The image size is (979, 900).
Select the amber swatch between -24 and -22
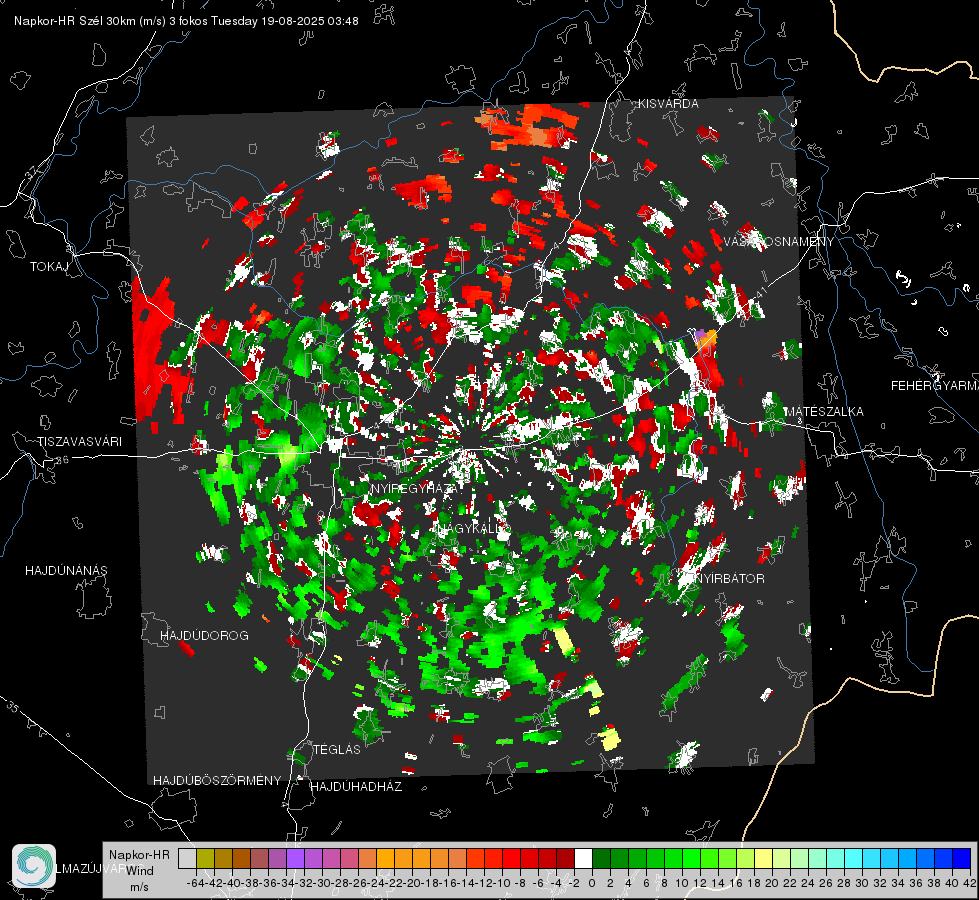tap(385, 858)
